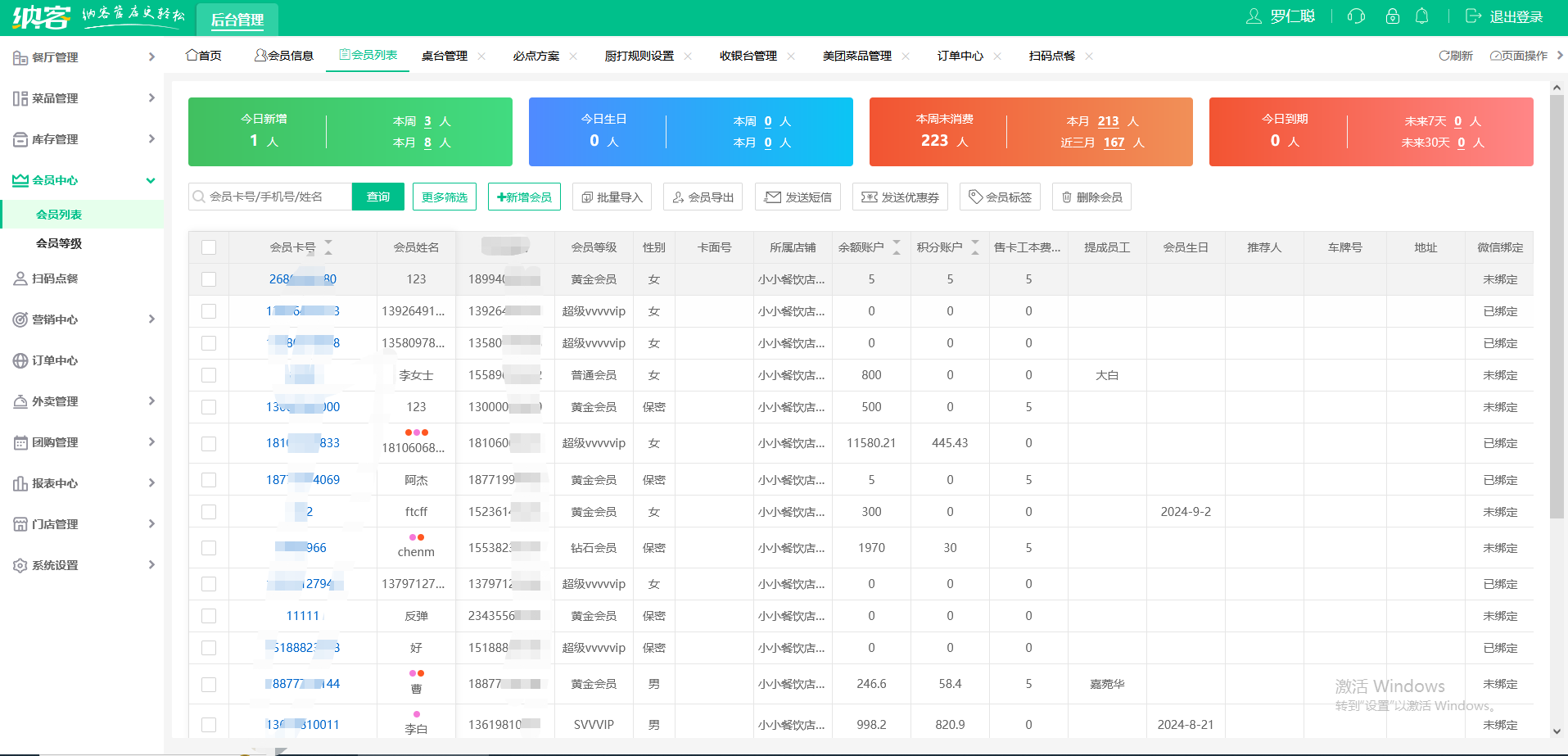Open the notification bell icon

(x=1422, y=16)
